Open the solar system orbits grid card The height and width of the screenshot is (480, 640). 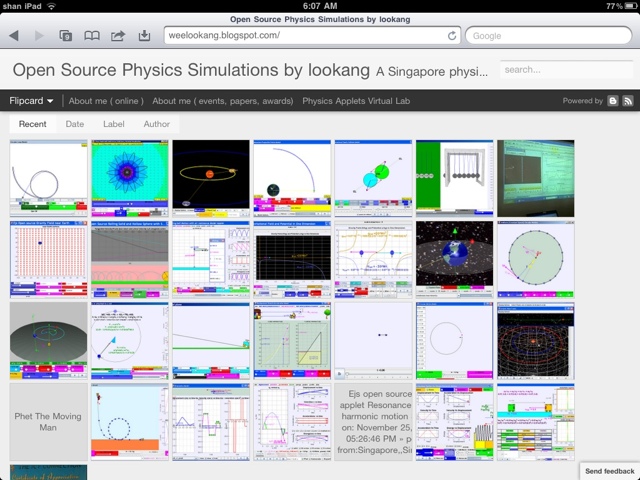[536, 341]
